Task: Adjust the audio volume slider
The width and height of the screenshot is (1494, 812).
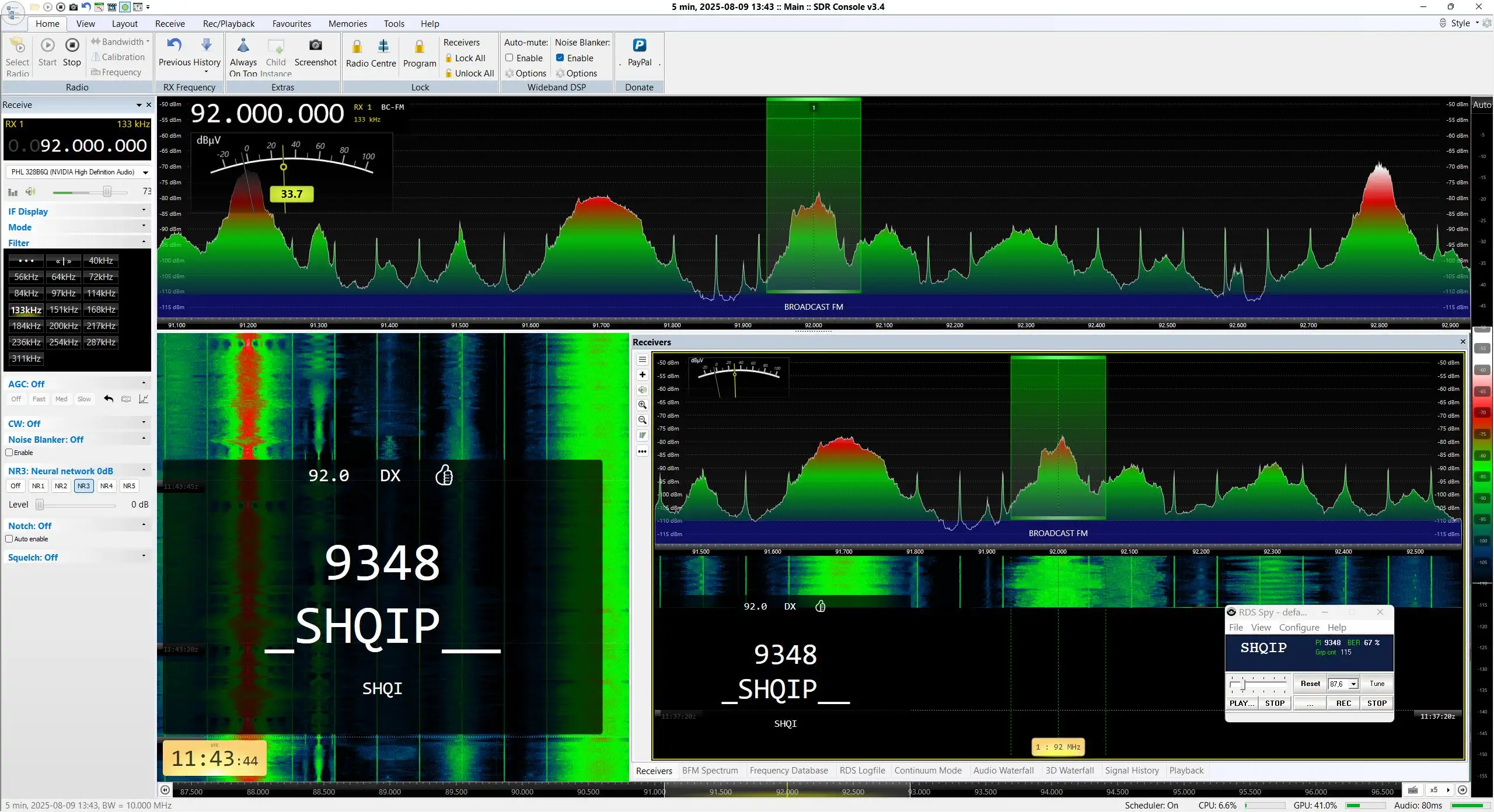Action: (x=90, y=192)
